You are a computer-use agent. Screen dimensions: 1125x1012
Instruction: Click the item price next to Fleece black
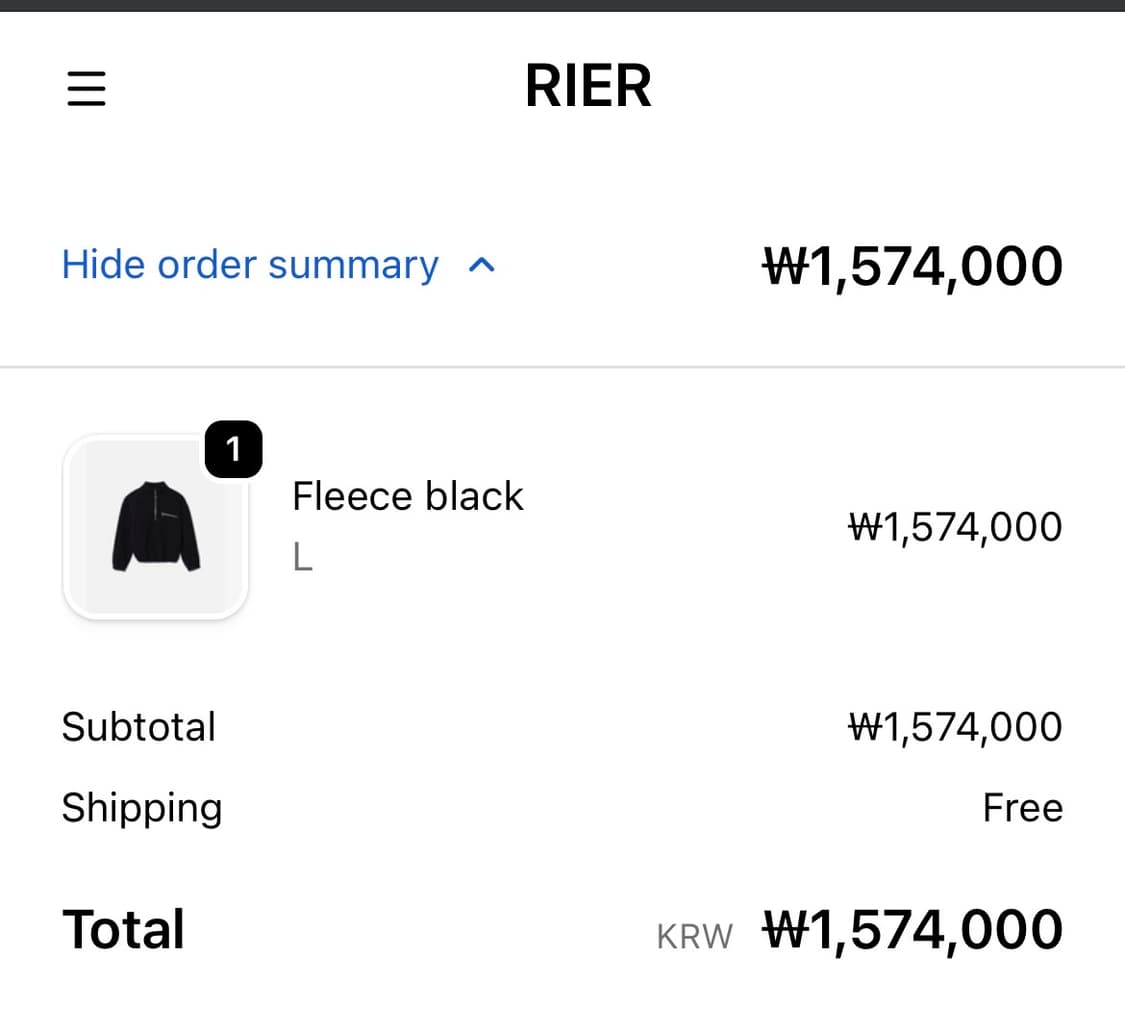click(x=954, y=527)
